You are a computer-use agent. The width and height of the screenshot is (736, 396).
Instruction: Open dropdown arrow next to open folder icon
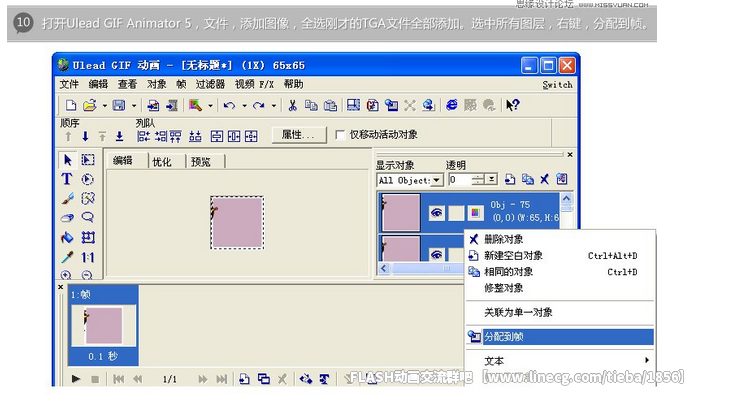104,106
